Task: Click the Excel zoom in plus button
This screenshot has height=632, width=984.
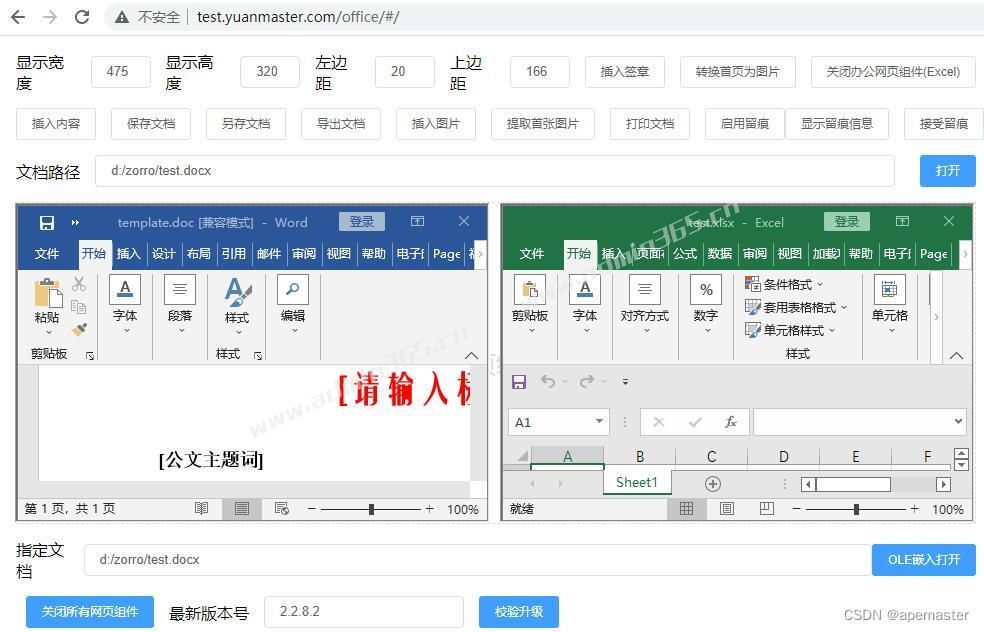Action: pyautogui.click(x=914, y=509)
